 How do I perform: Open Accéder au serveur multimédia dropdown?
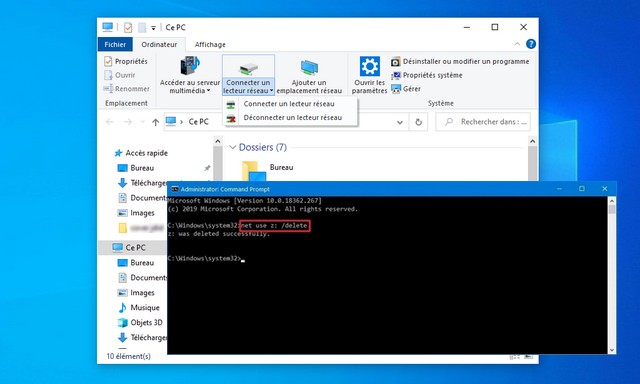pos(190,75)
